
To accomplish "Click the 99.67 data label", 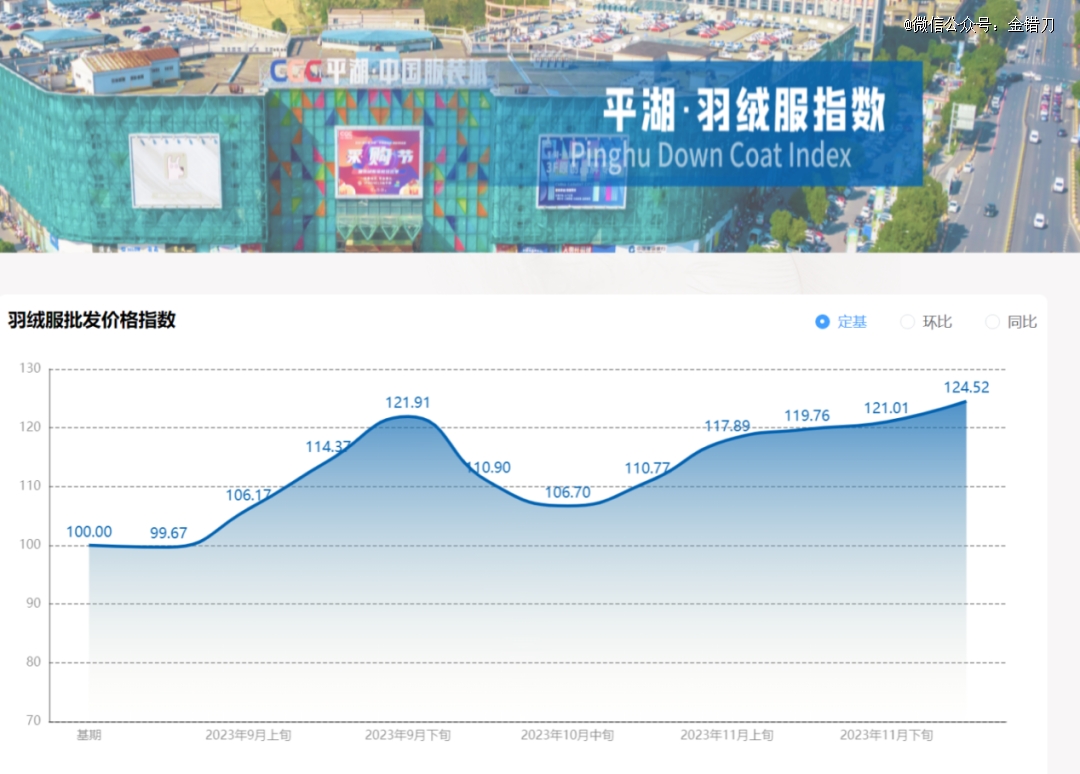I will [x=169, y=533].
